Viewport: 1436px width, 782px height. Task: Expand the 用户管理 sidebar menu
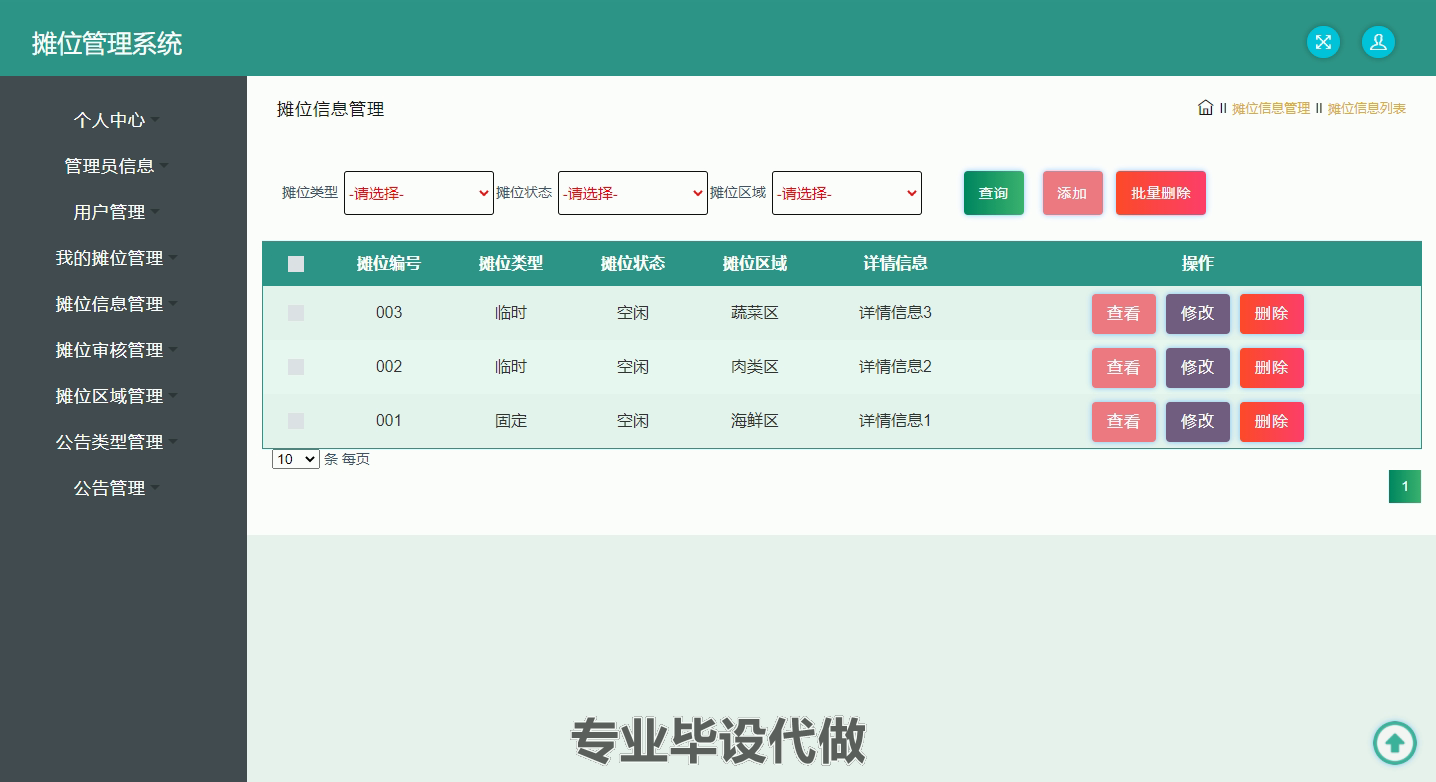click(x=116, y=212)
